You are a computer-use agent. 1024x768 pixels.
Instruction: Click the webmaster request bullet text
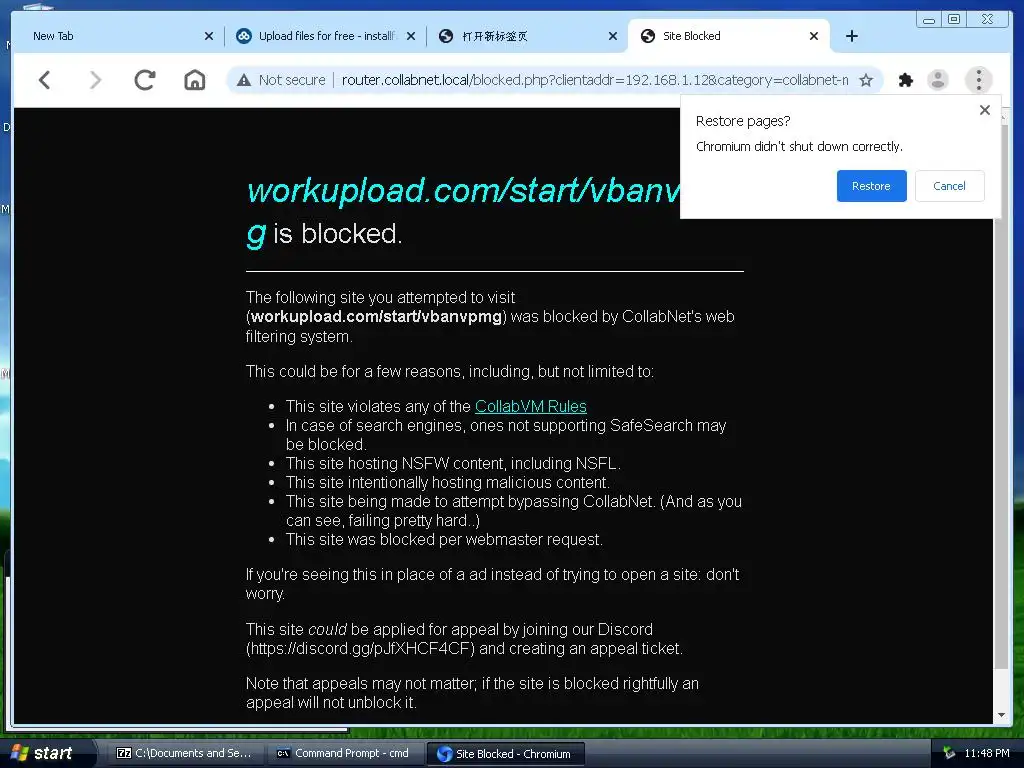coord(444,539)
